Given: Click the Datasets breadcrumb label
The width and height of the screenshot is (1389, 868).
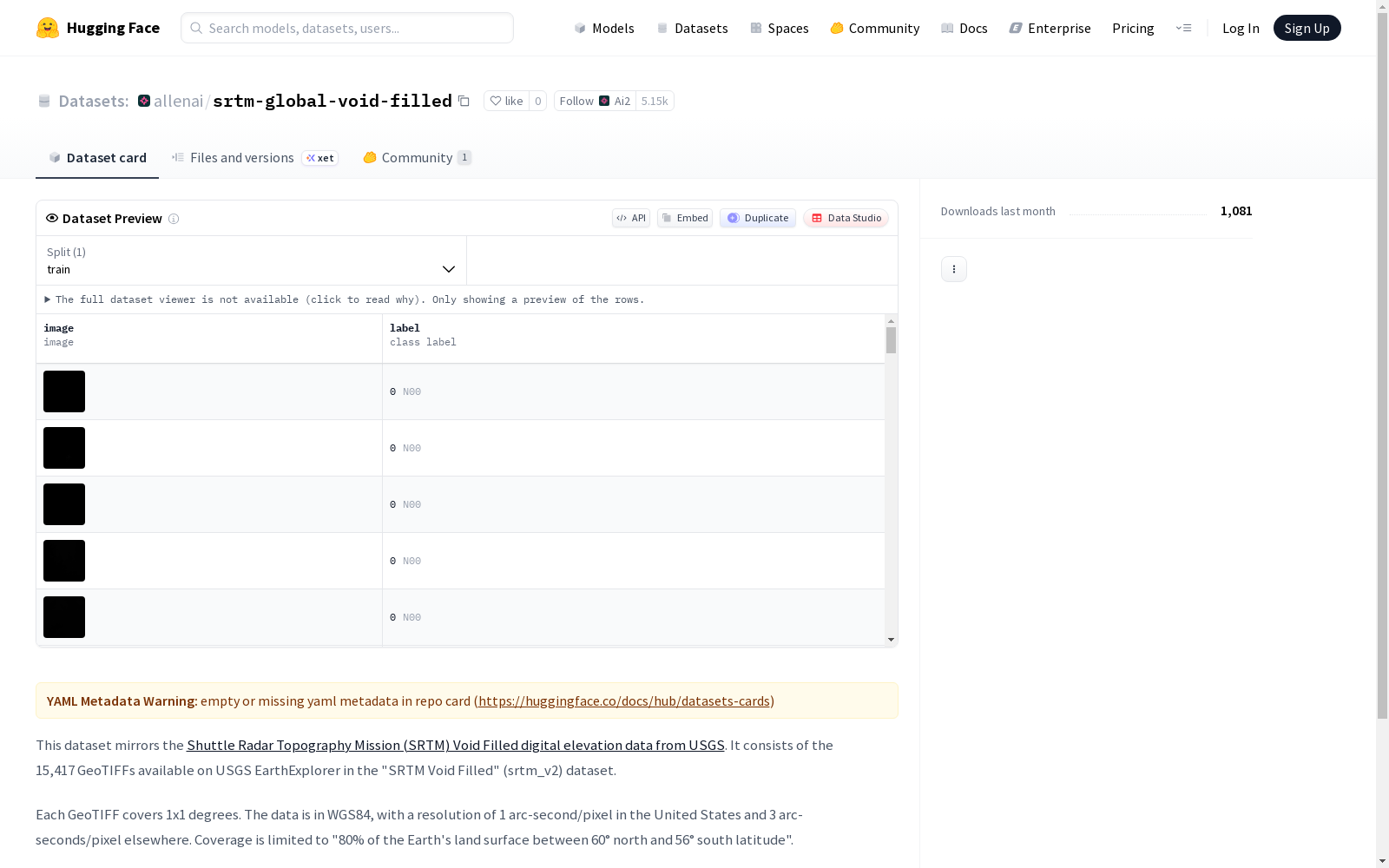Looking at the screenshot, I should [94, 101].
